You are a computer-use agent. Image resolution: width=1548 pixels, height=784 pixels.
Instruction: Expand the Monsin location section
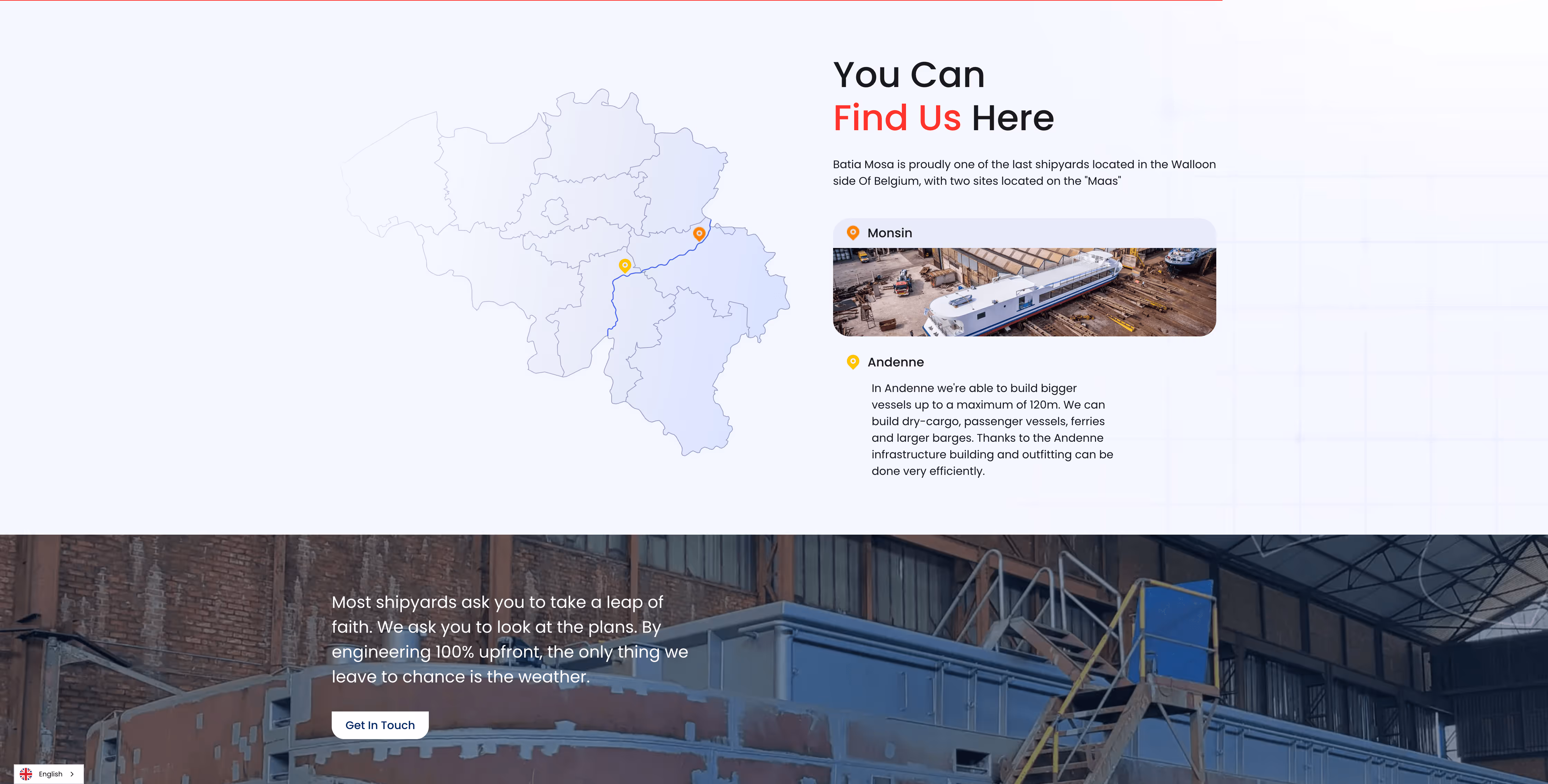tap(889, 233)
